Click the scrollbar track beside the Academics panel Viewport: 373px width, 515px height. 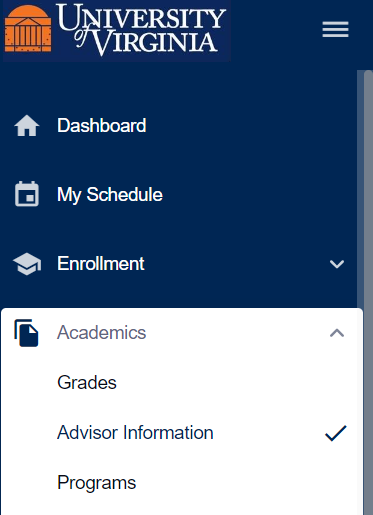(x=368, y=412)
